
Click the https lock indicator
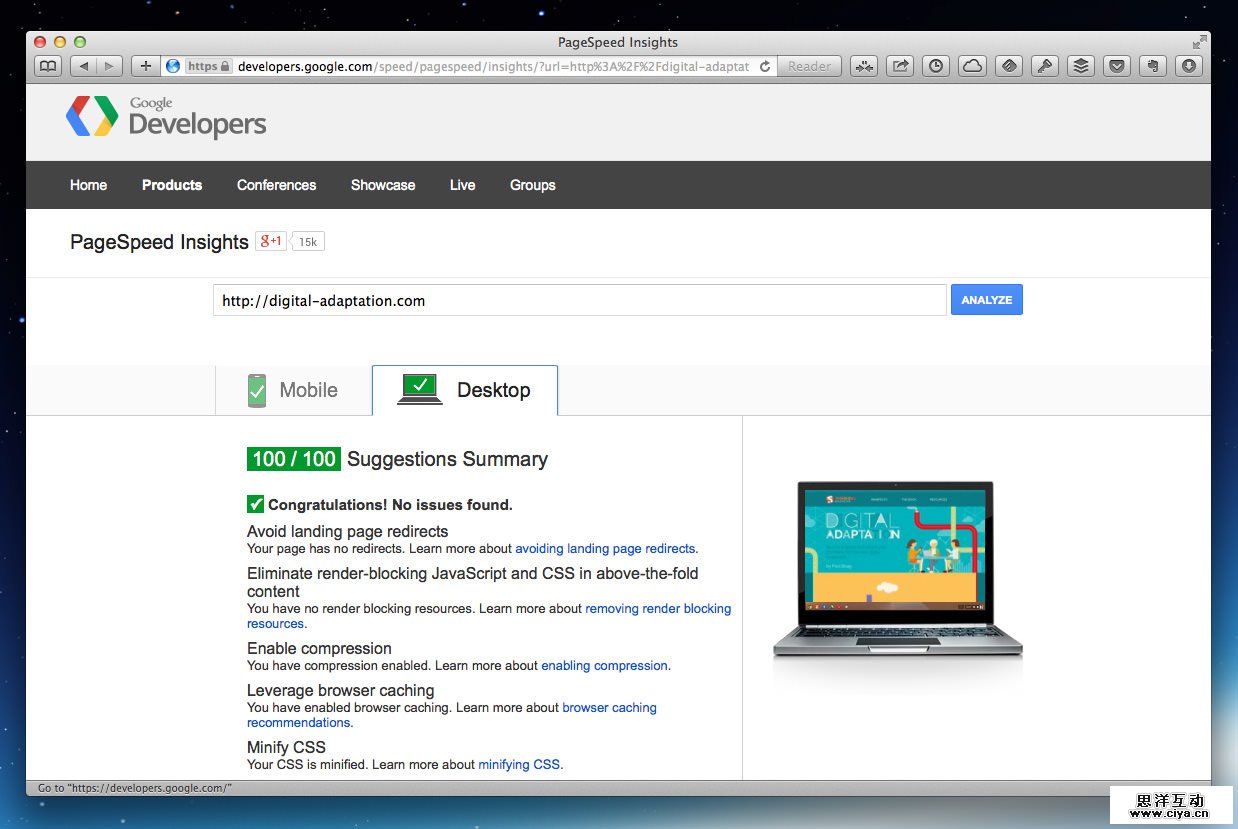coord(209,66)
